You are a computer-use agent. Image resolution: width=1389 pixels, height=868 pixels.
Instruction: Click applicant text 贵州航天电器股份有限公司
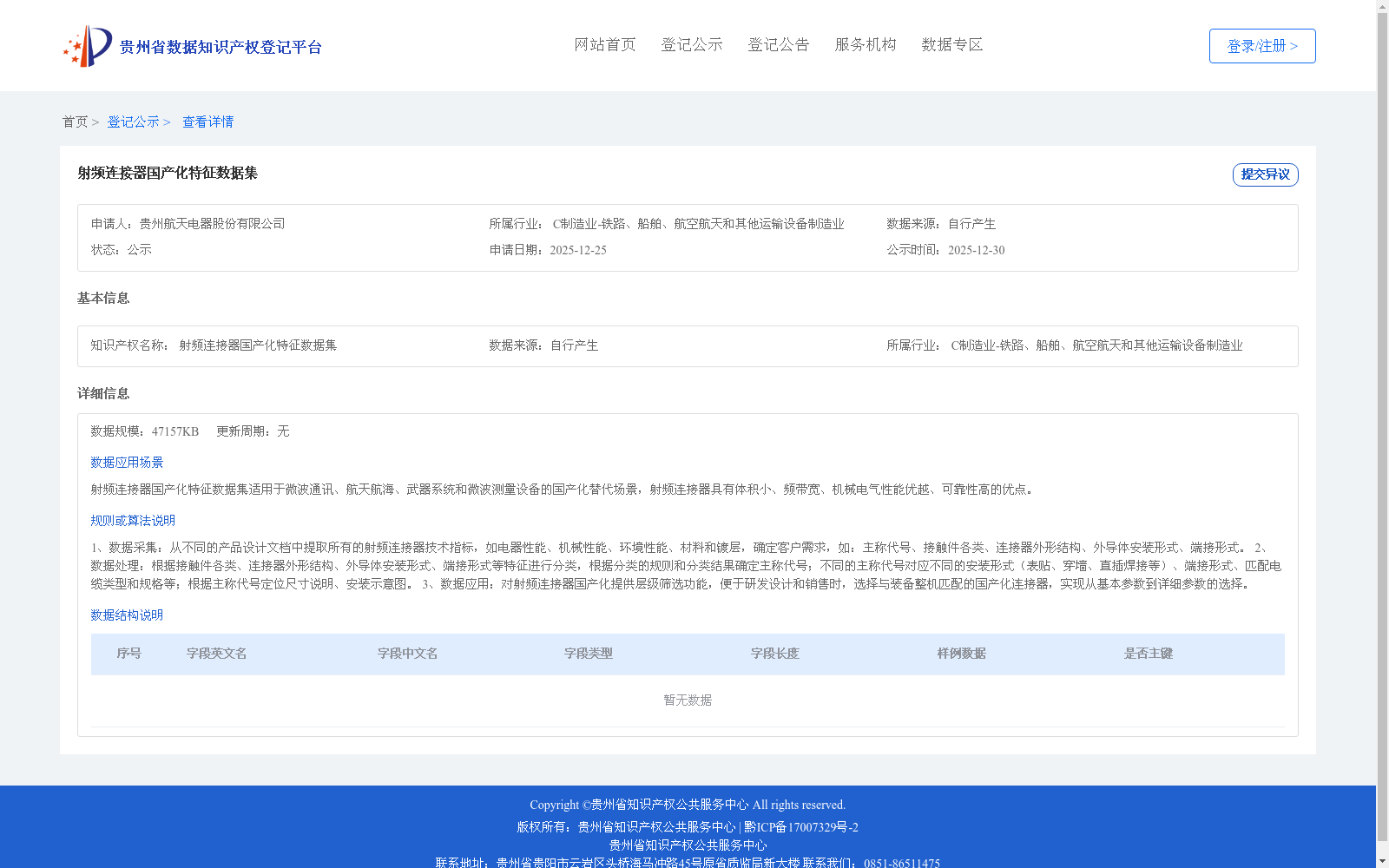[212, 224]
